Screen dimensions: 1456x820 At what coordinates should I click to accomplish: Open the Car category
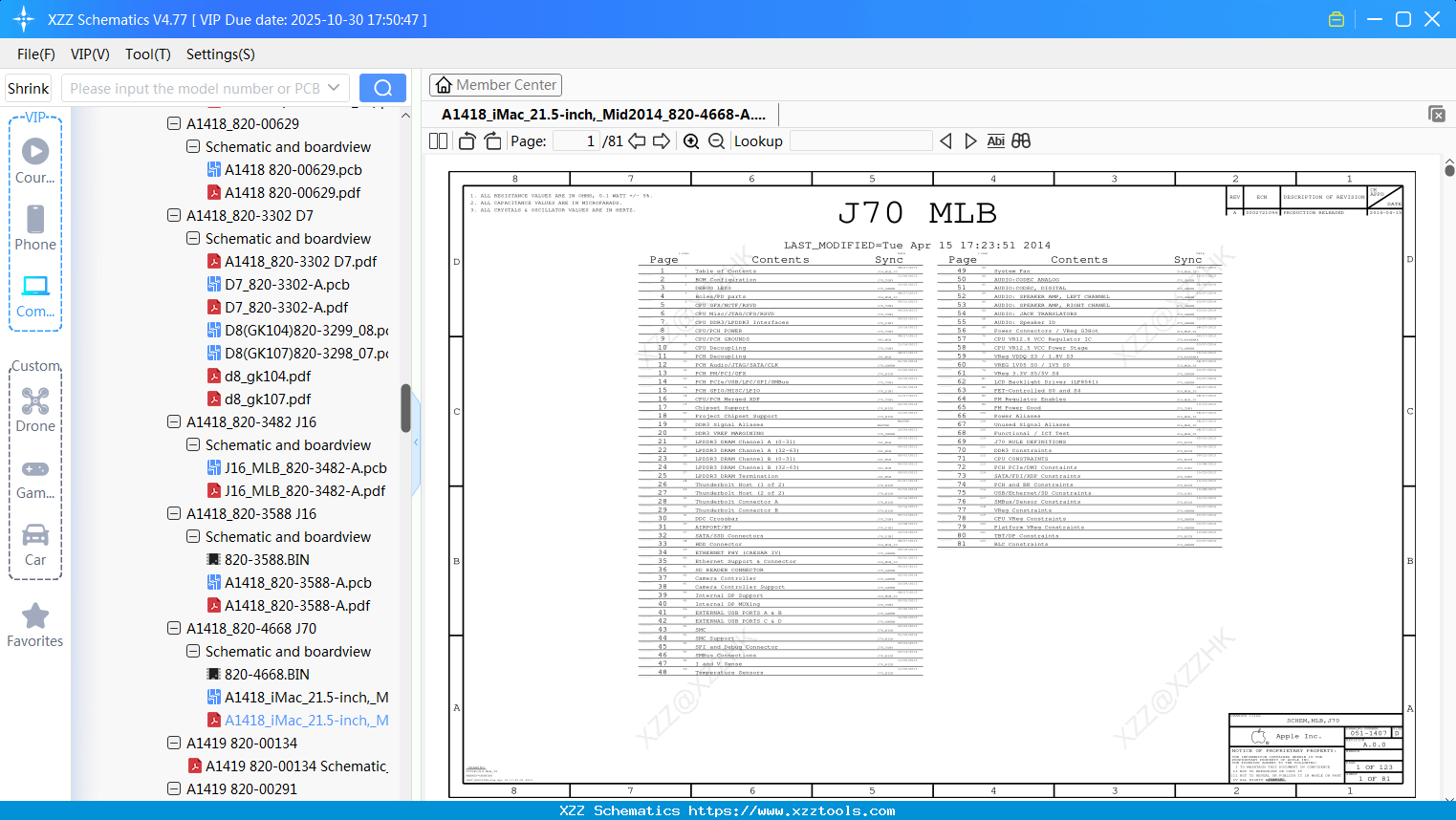point(35,544)
